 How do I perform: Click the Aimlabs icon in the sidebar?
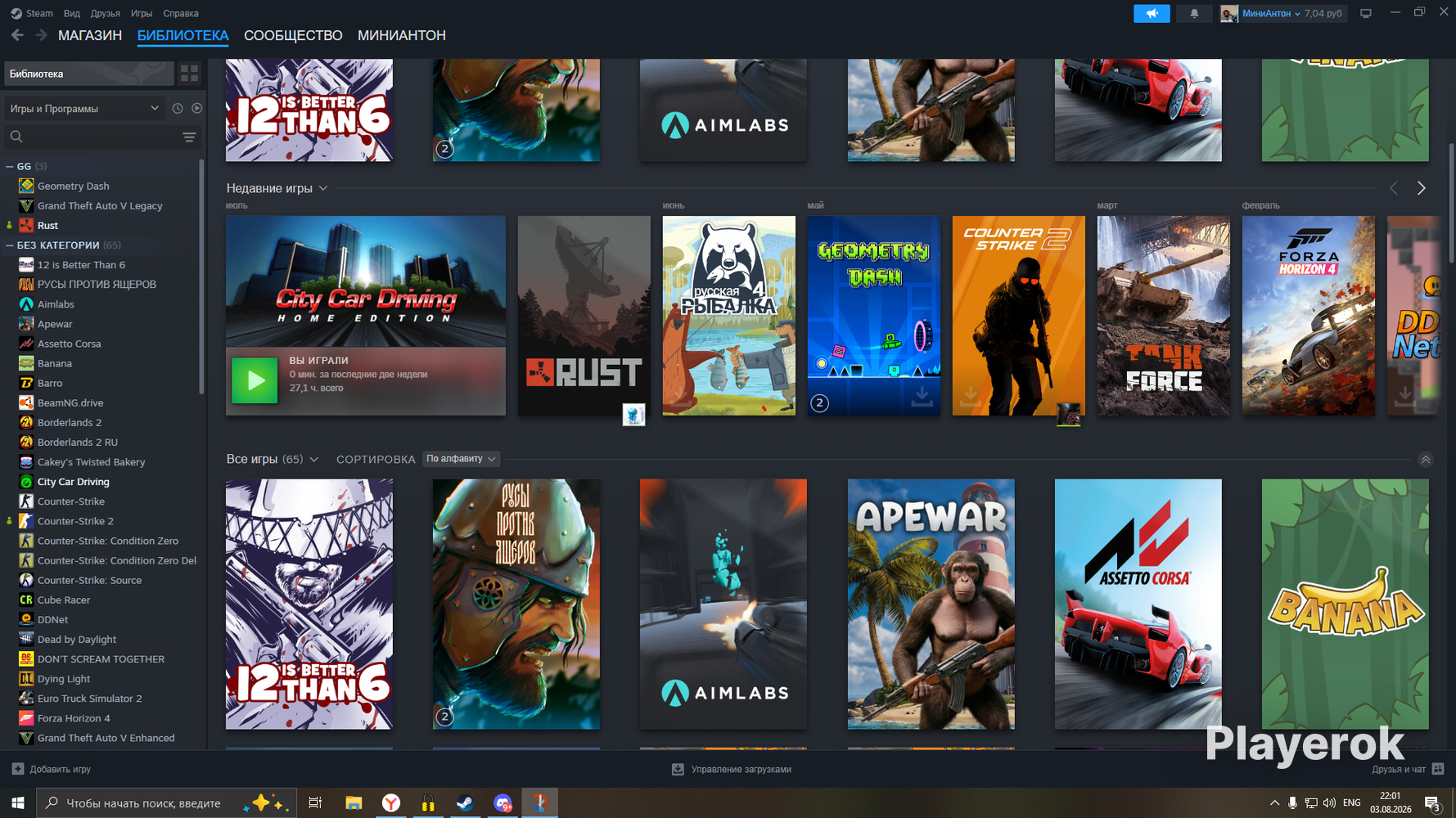coord(26,304)
